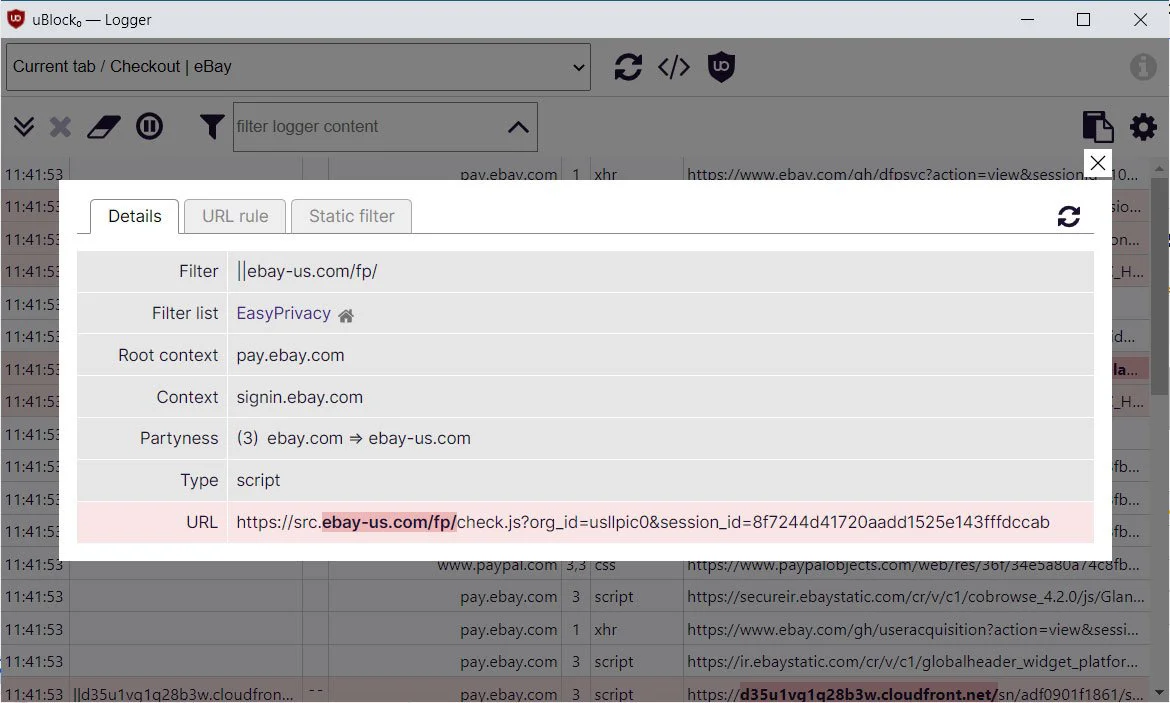Click the gray X void entries icon
The width and height of the screenshot is (1170, 703).
coord(60,127)
